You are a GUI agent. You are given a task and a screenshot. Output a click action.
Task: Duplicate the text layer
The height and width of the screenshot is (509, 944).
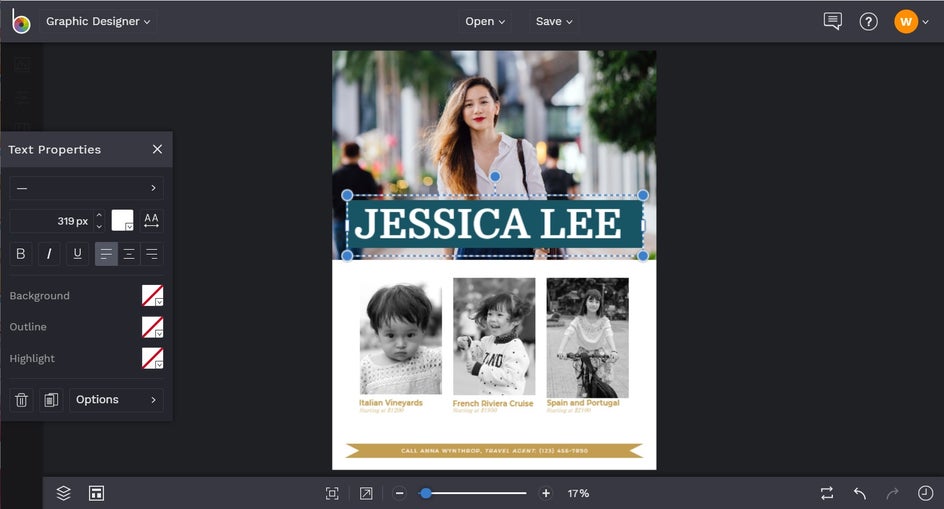coord(51,399)
